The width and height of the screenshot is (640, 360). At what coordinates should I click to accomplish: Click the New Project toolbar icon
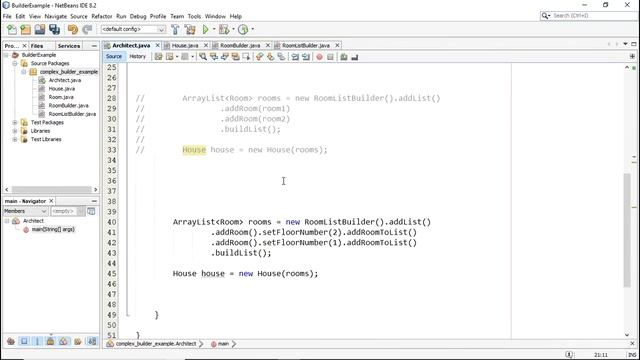(x=26, y=29)
